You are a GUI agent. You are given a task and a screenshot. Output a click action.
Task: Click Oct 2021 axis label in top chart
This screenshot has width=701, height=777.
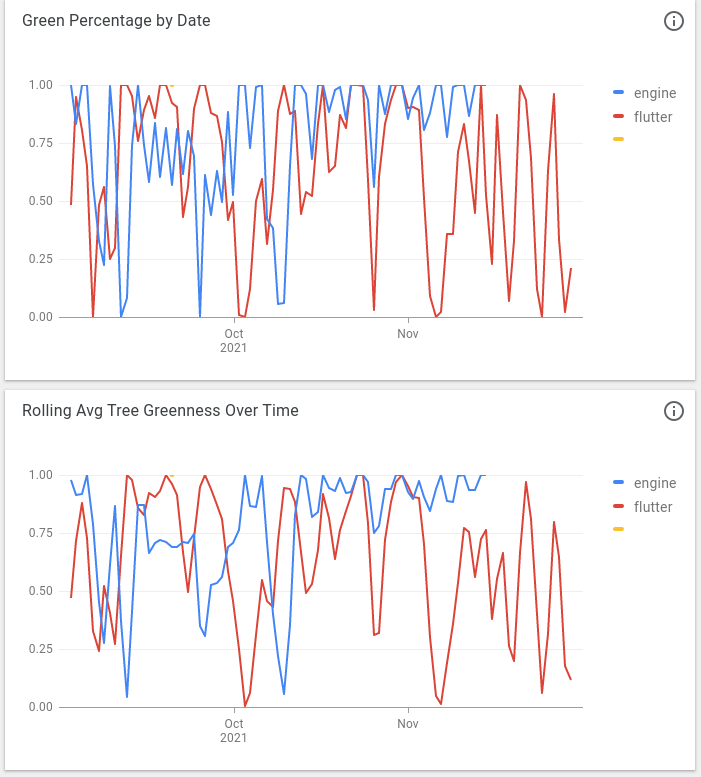tap(233, 341)
